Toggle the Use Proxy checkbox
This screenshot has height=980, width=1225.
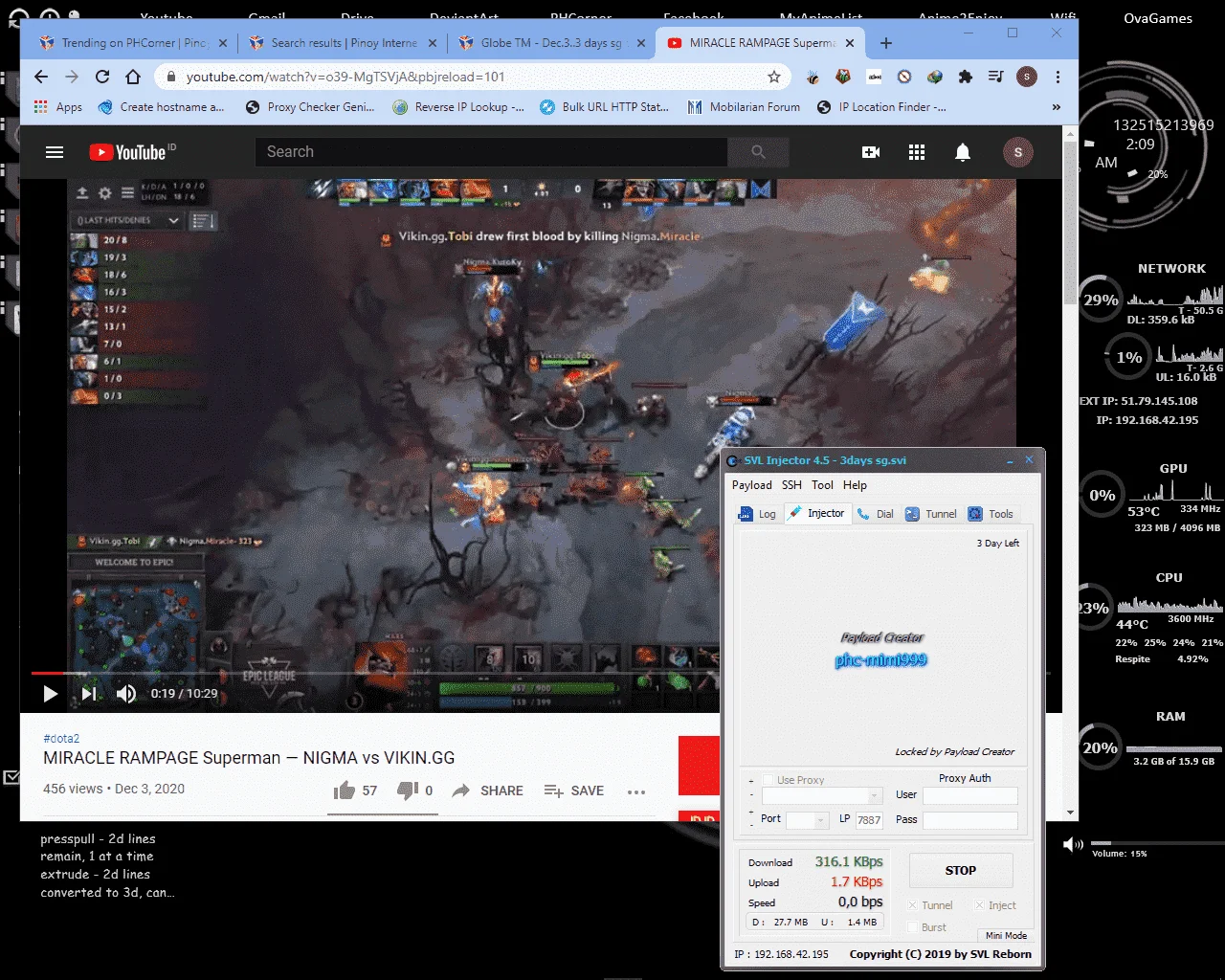[x=768, y=780]
